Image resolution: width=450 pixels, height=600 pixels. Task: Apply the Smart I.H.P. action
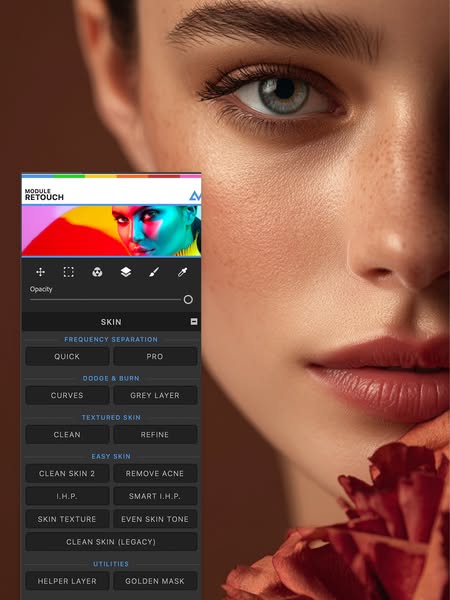pyautogui.click(x=155, y=496)
